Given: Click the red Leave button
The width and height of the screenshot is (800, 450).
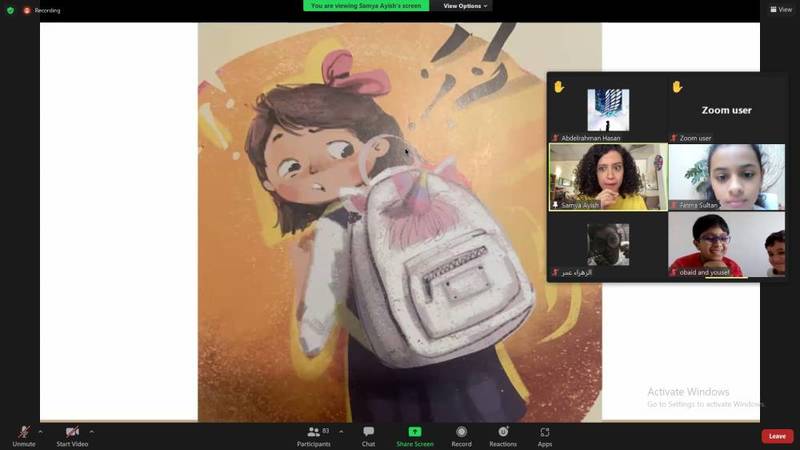Looking at the screenshot, I should coord(777,436).
